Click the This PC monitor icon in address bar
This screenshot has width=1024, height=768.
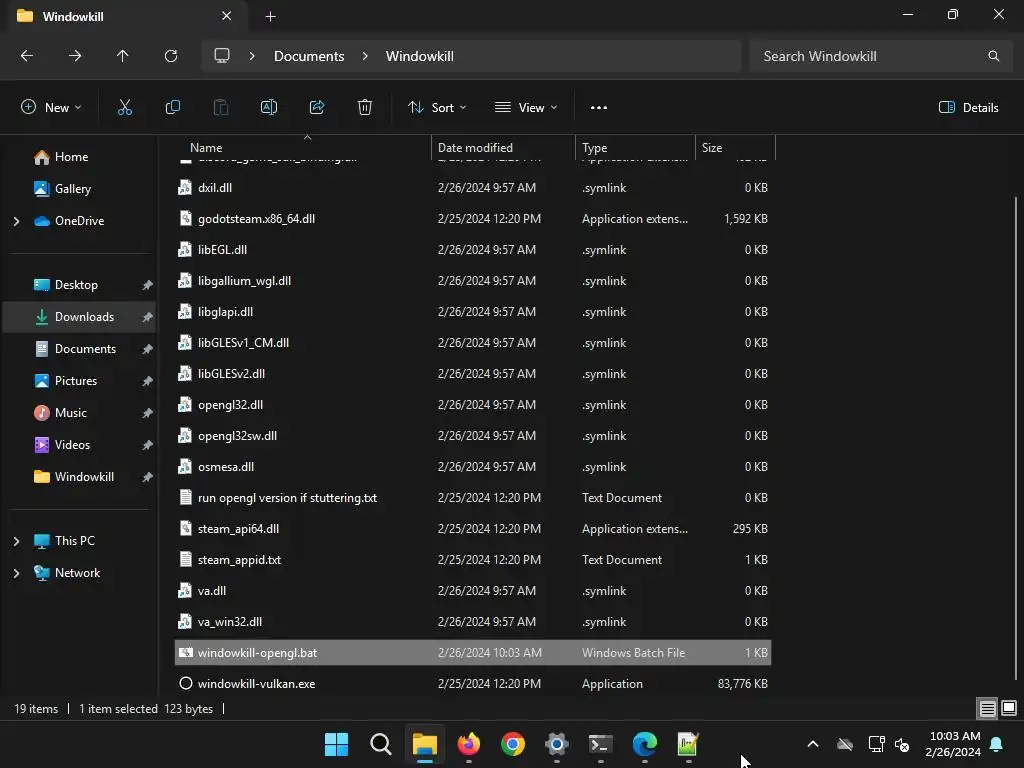pyautogui.click(x=222, y=56)
